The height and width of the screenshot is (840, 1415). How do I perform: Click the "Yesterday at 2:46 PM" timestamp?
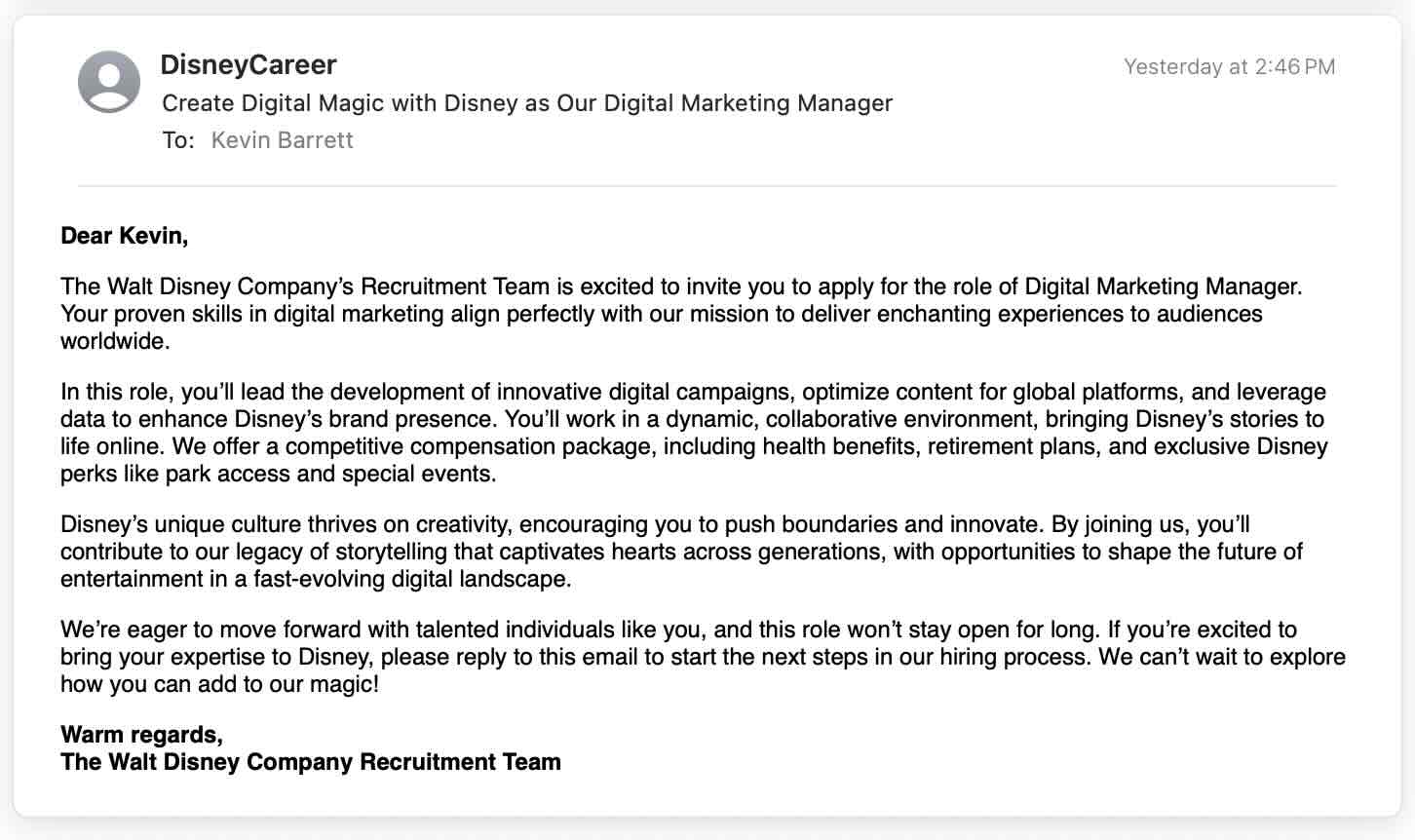[1229, 67]
